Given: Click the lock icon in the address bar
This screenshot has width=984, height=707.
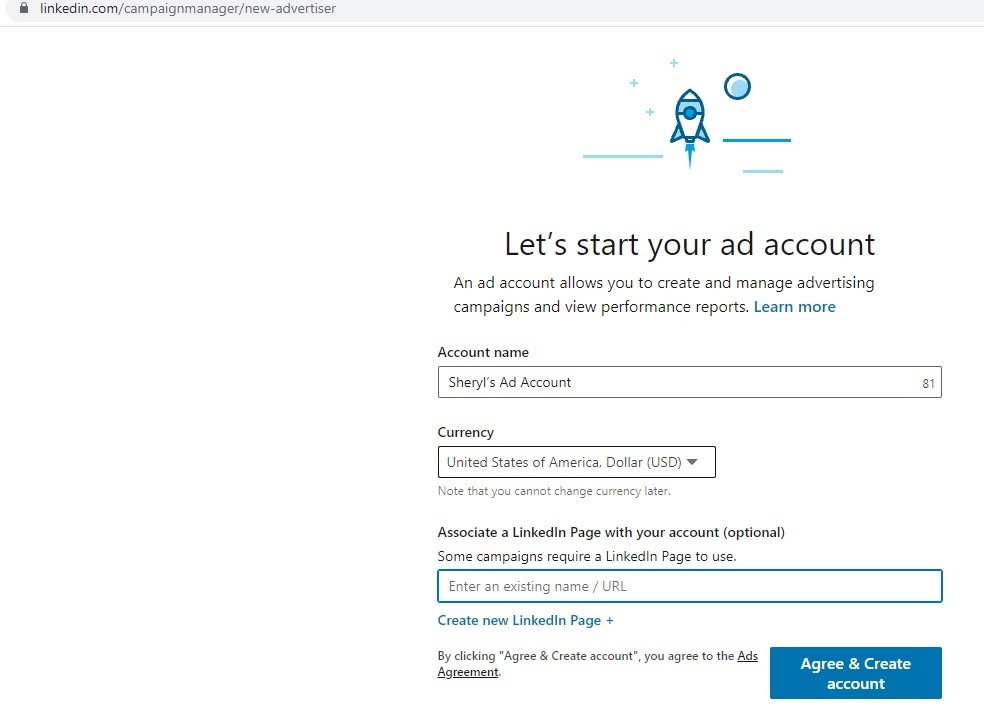Looking at the screenshot, I should [x=25, y=9].
